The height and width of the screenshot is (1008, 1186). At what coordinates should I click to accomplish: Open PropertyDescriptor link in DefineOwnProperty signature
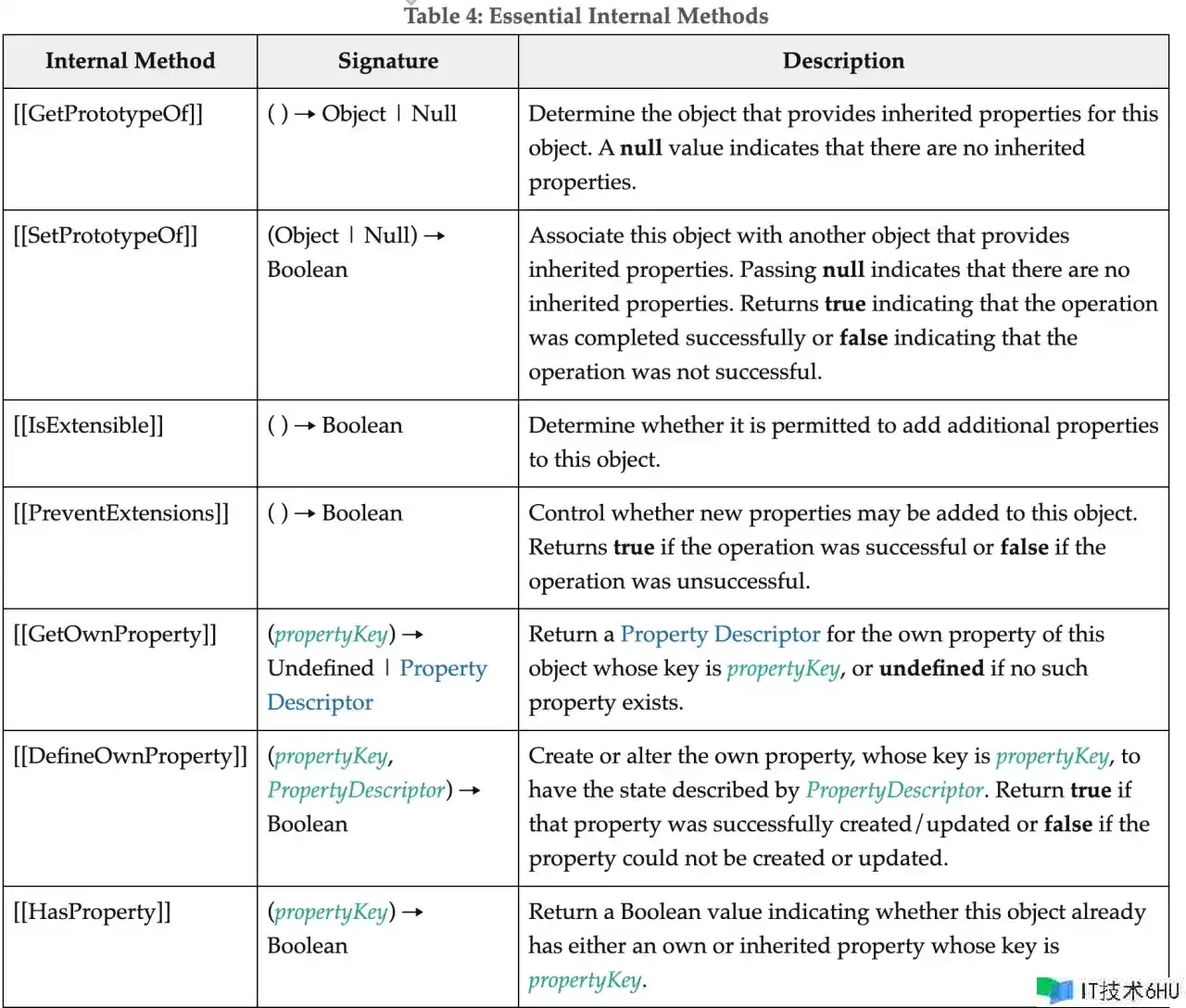[357, 790]
